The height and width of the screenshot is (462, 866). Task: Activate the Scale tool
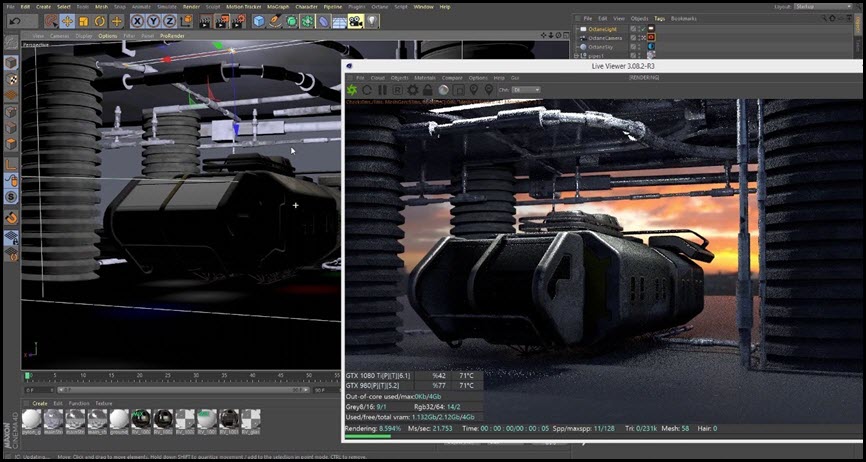pos(83,21)
